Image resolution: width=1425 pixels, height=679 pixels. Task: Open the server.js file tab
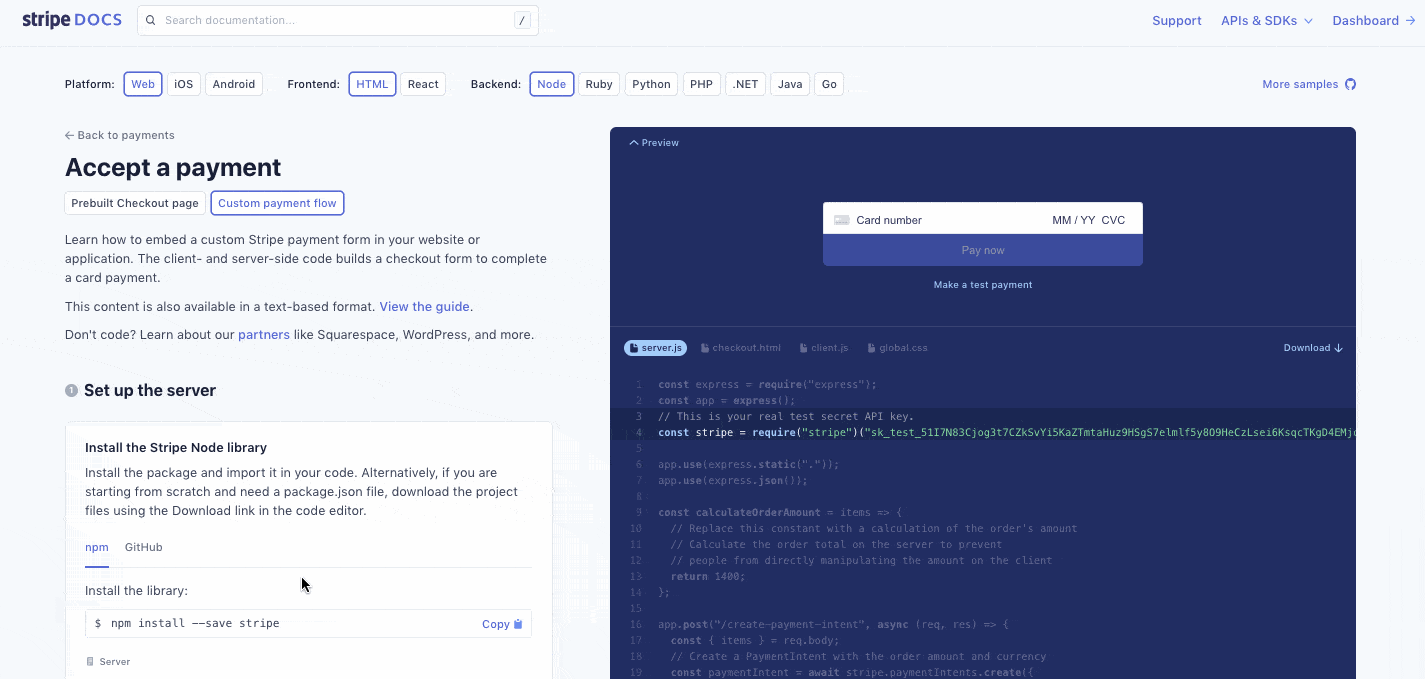655,348
